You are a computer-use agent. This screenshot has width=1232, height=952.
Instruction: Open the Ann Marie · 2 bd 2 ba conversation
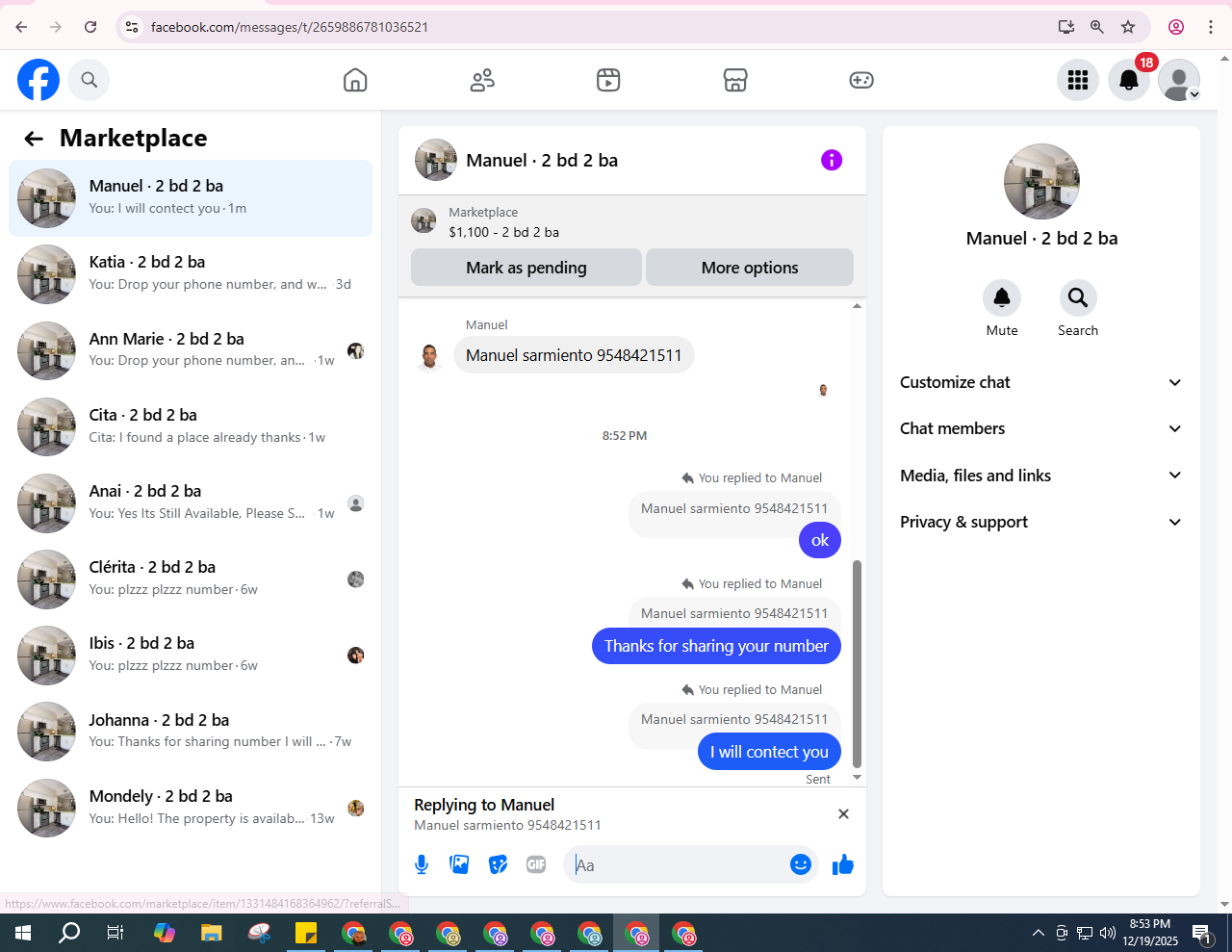point(191,350)
